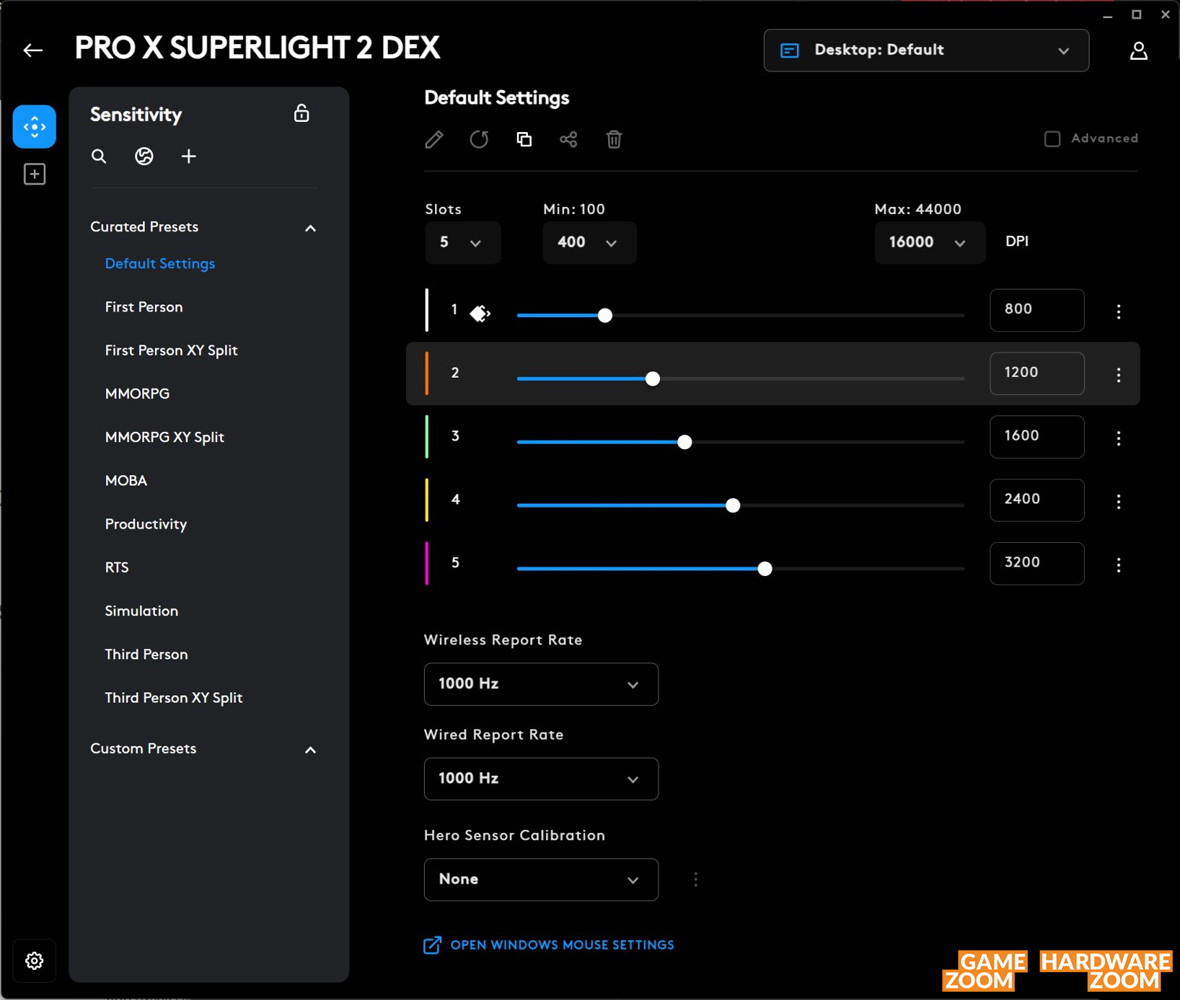Open the Max DPI 16000 dropdown
This screenshot has height=1000, width=1180.
click(930, 242)
